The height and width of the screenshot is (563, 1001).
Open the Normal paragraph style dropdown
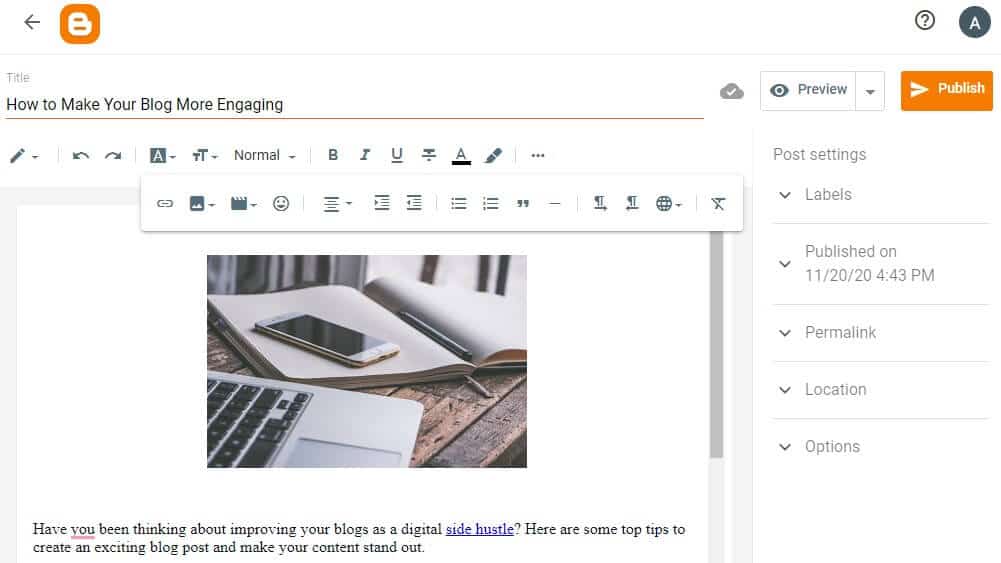264,156
